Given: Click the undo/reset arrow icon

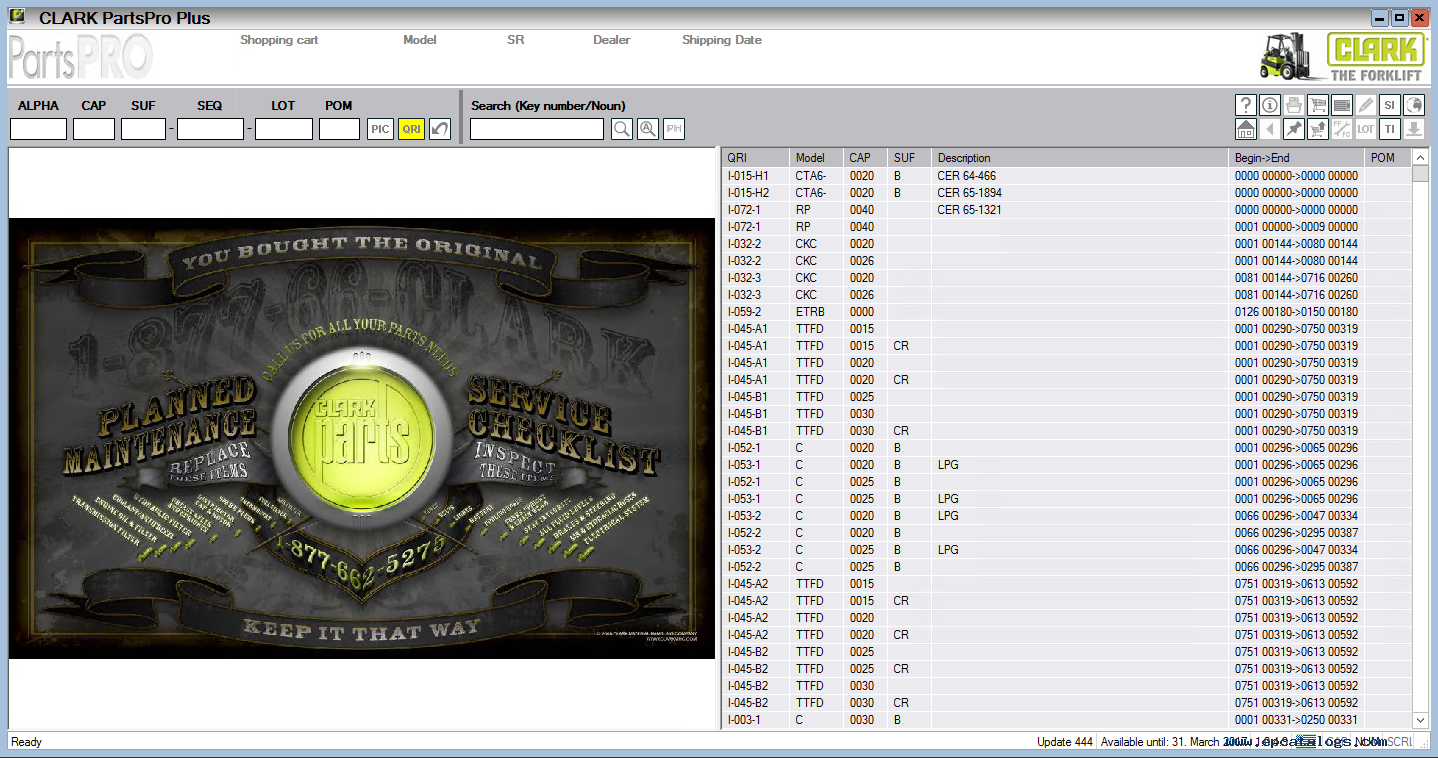Looking at the screenshot, I should [x=440, y=129].
